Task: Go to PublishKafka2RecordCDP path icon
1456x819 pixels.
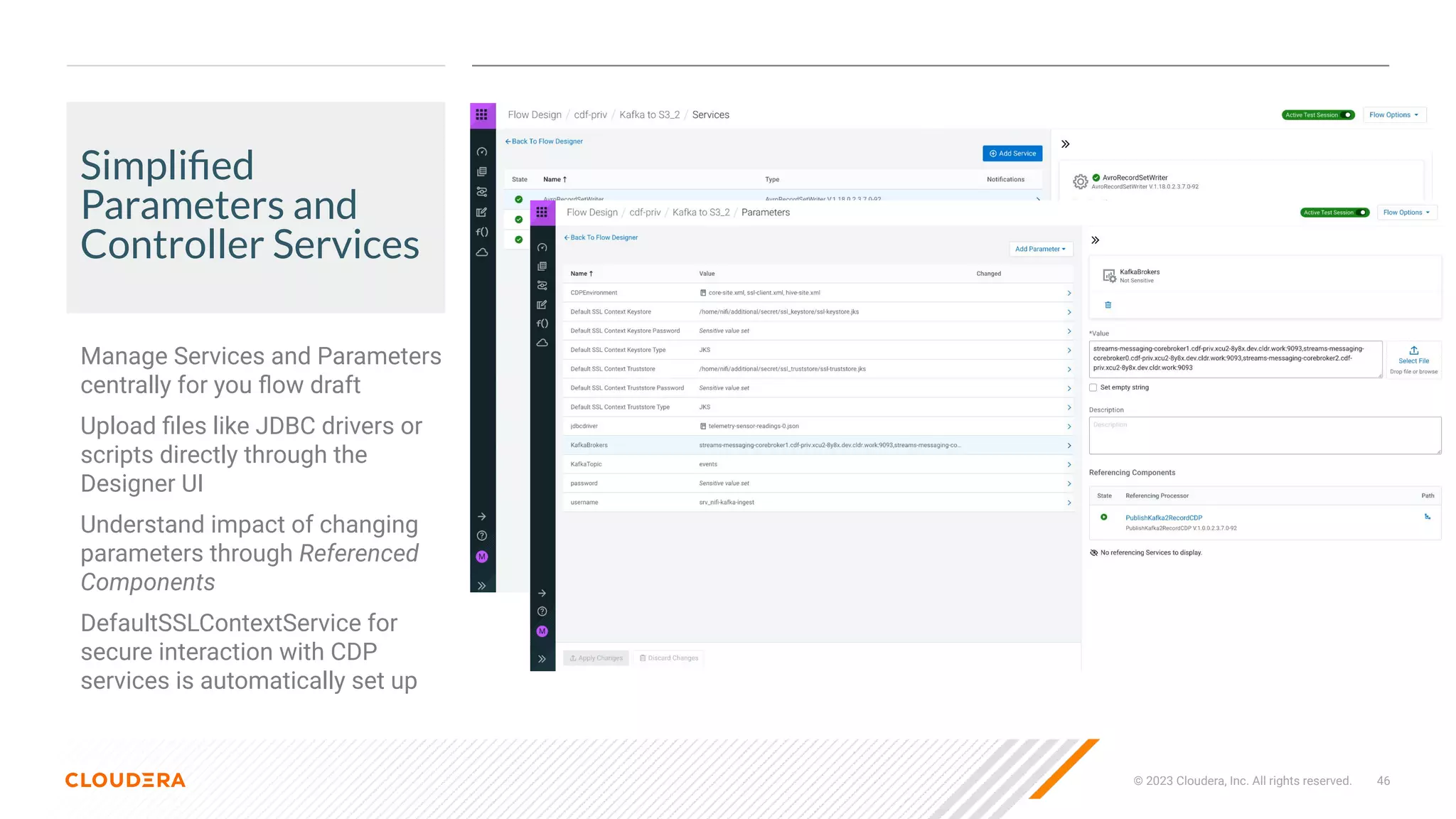Action: [1427, 517]
